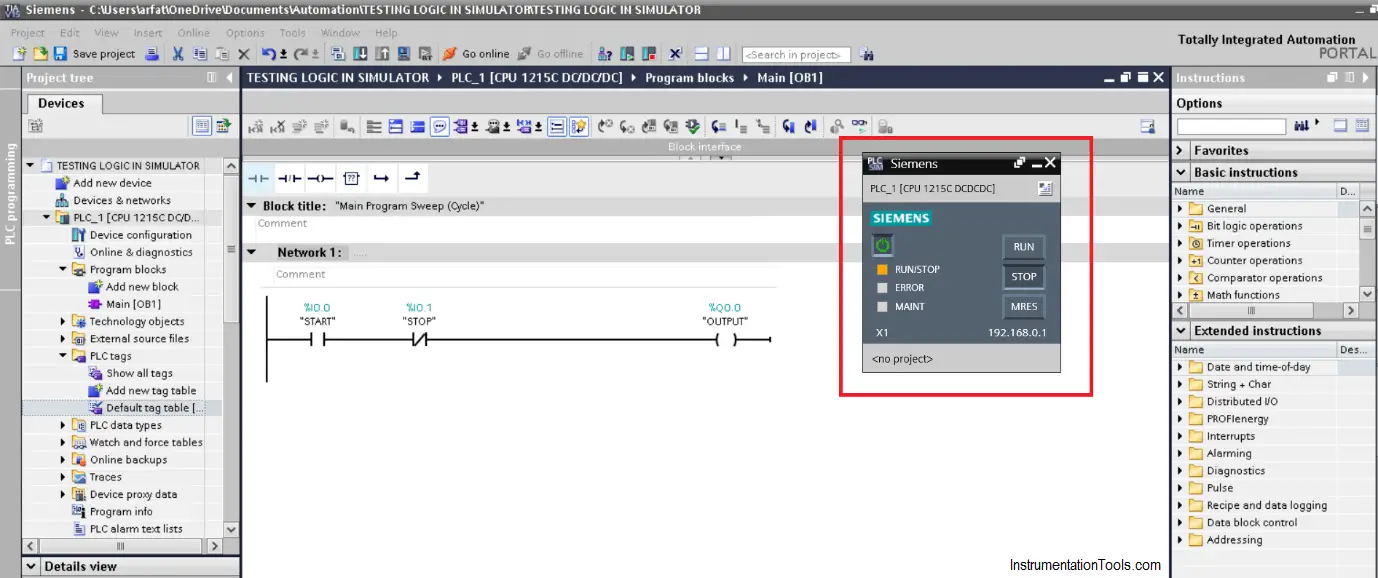Click the open branch arrow icon
Image resolution: width=1378 pixels, height=578 pixels.
381,178
